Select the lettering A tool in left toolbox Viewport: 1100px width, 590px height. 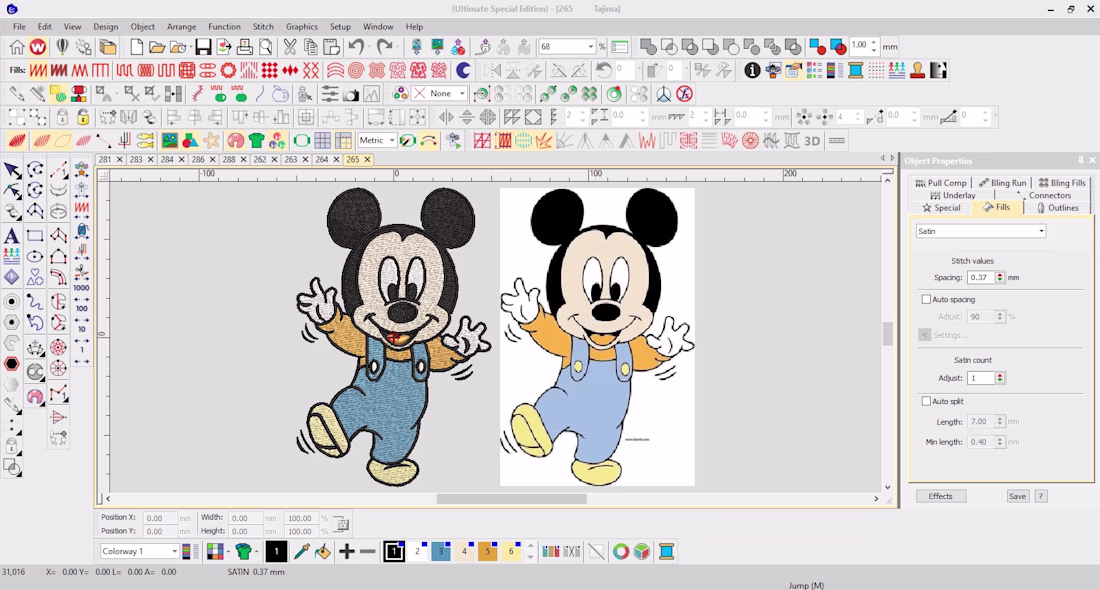[x=11, y=236]
